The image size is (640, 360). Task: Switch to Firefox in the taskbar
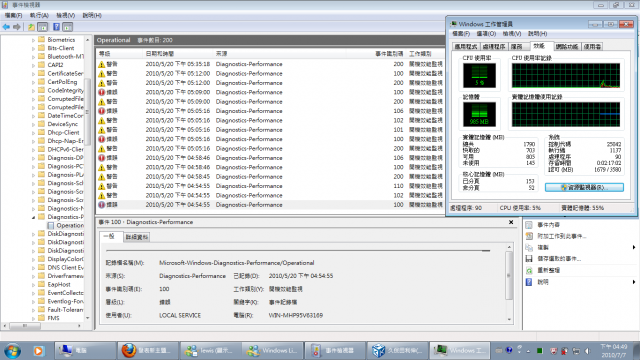pyautogui.click(x=148, y=350)
